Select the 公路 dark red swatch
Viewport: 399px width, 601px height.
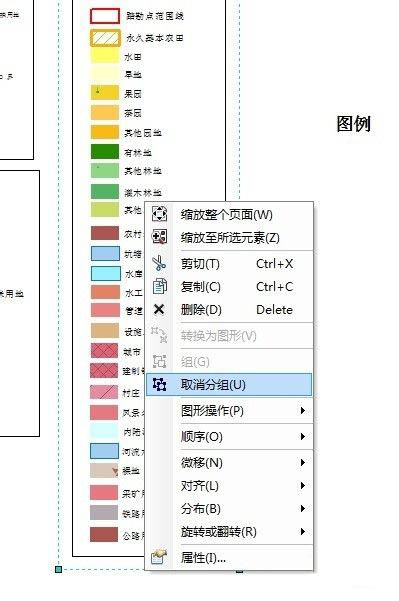pyautogui.click(x=104, y=535)
